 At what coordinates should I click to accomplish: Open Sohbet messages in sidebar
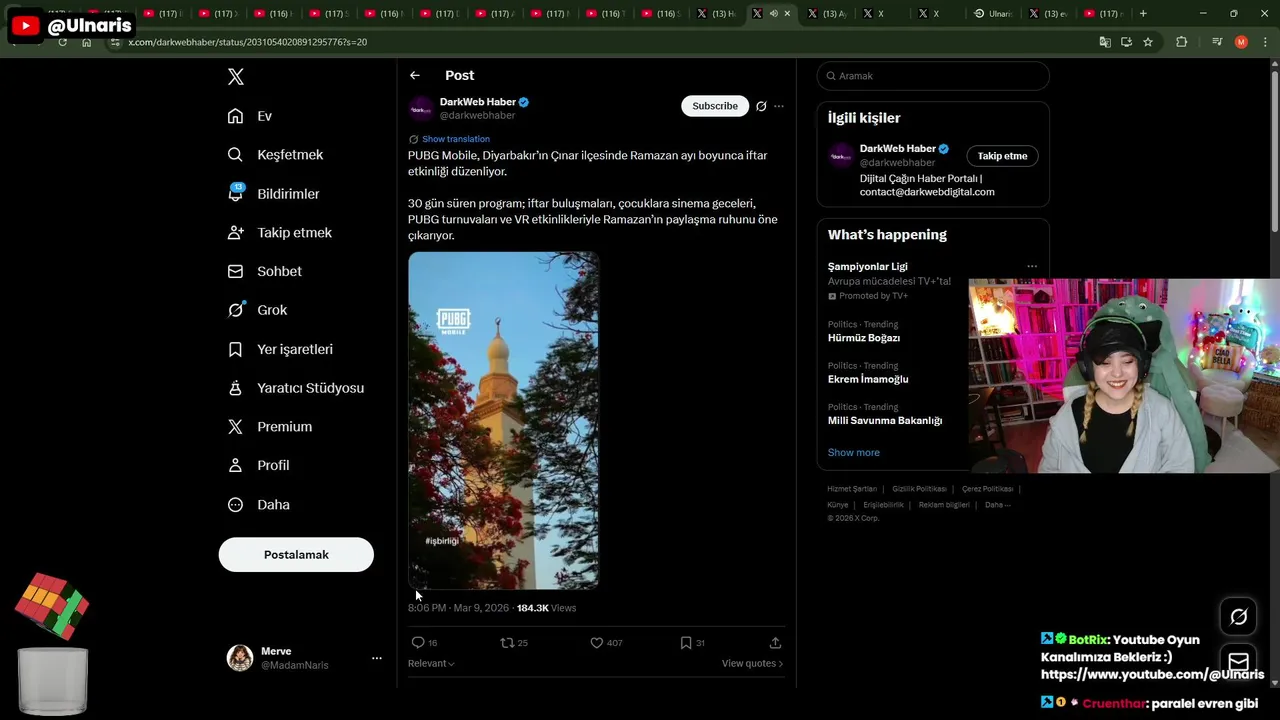coord(264,271)
